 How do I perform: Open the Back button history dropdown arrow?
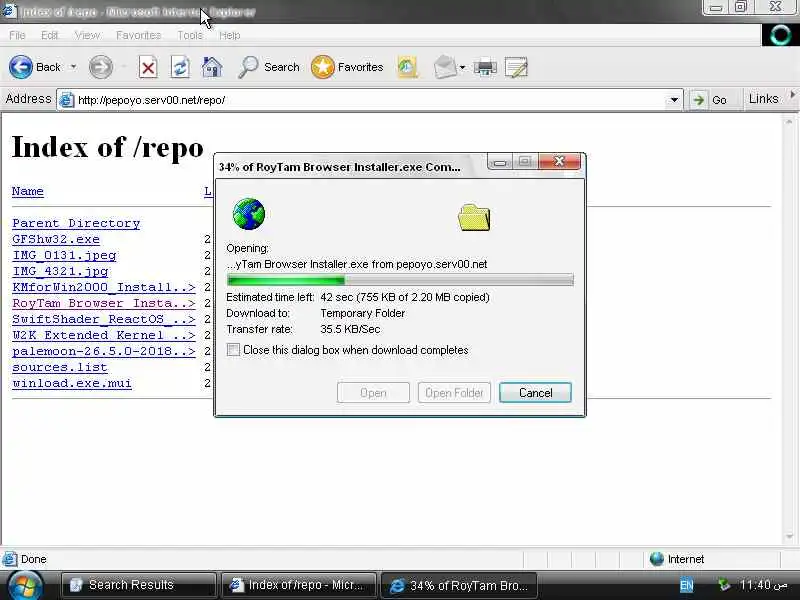73,67
